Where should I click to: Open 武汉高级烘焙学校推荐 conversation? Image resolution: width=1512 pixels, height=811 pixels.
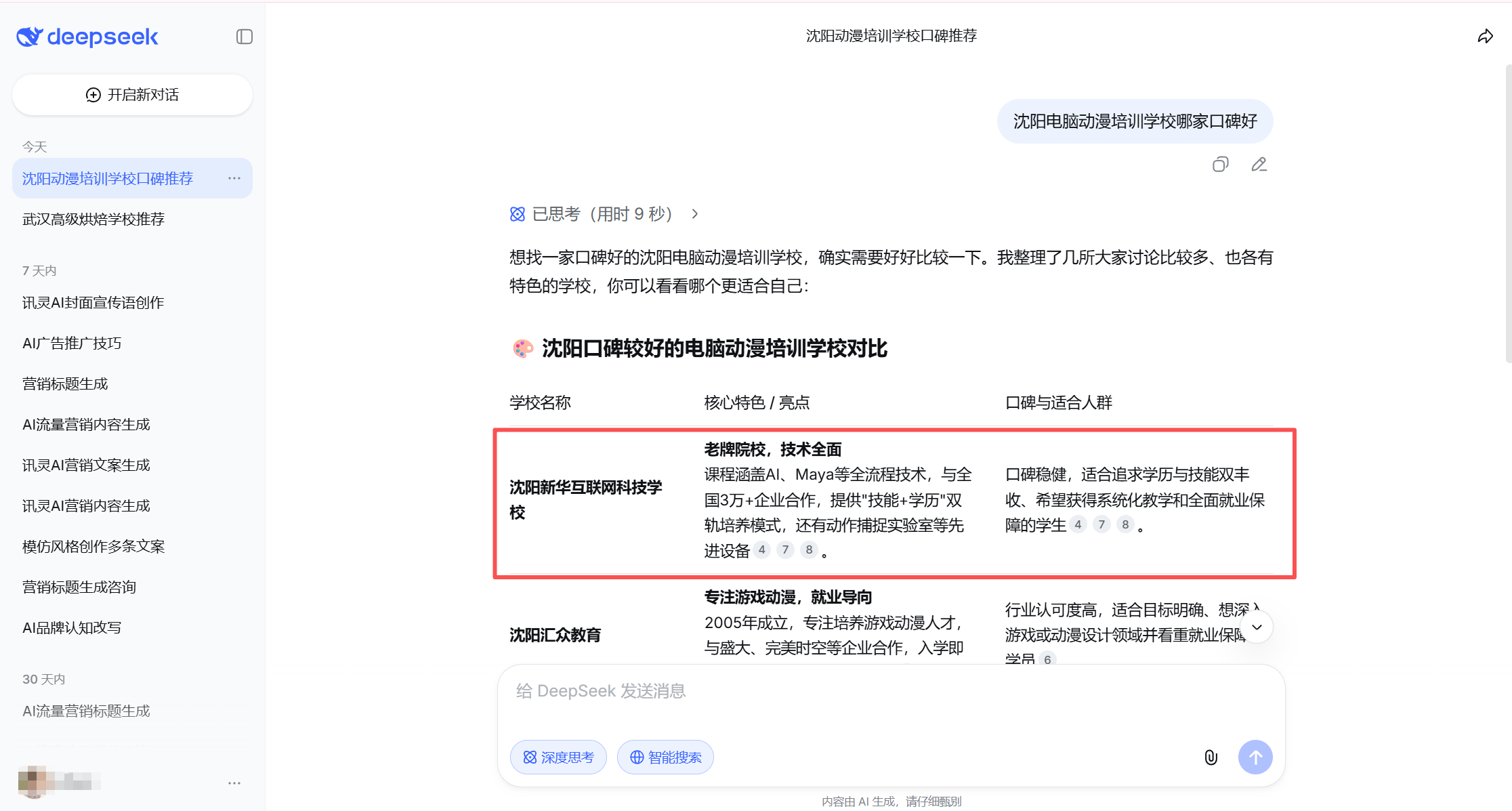point(93,219)
